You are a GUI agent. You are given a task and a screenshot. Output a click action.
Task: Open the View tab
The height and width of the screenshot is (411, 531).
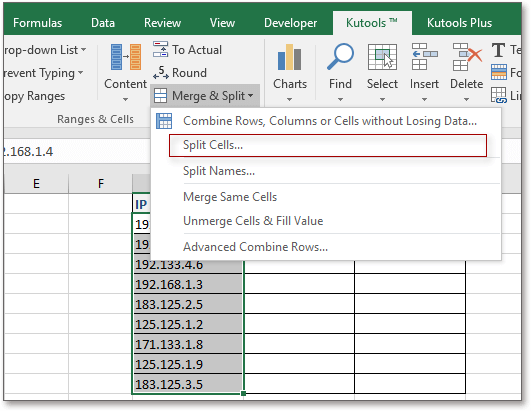pos(222,23)
